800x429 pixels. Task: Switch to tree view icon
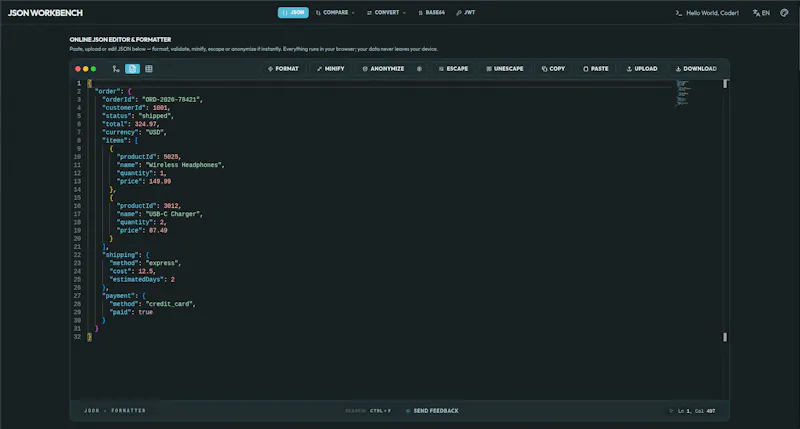116,68
